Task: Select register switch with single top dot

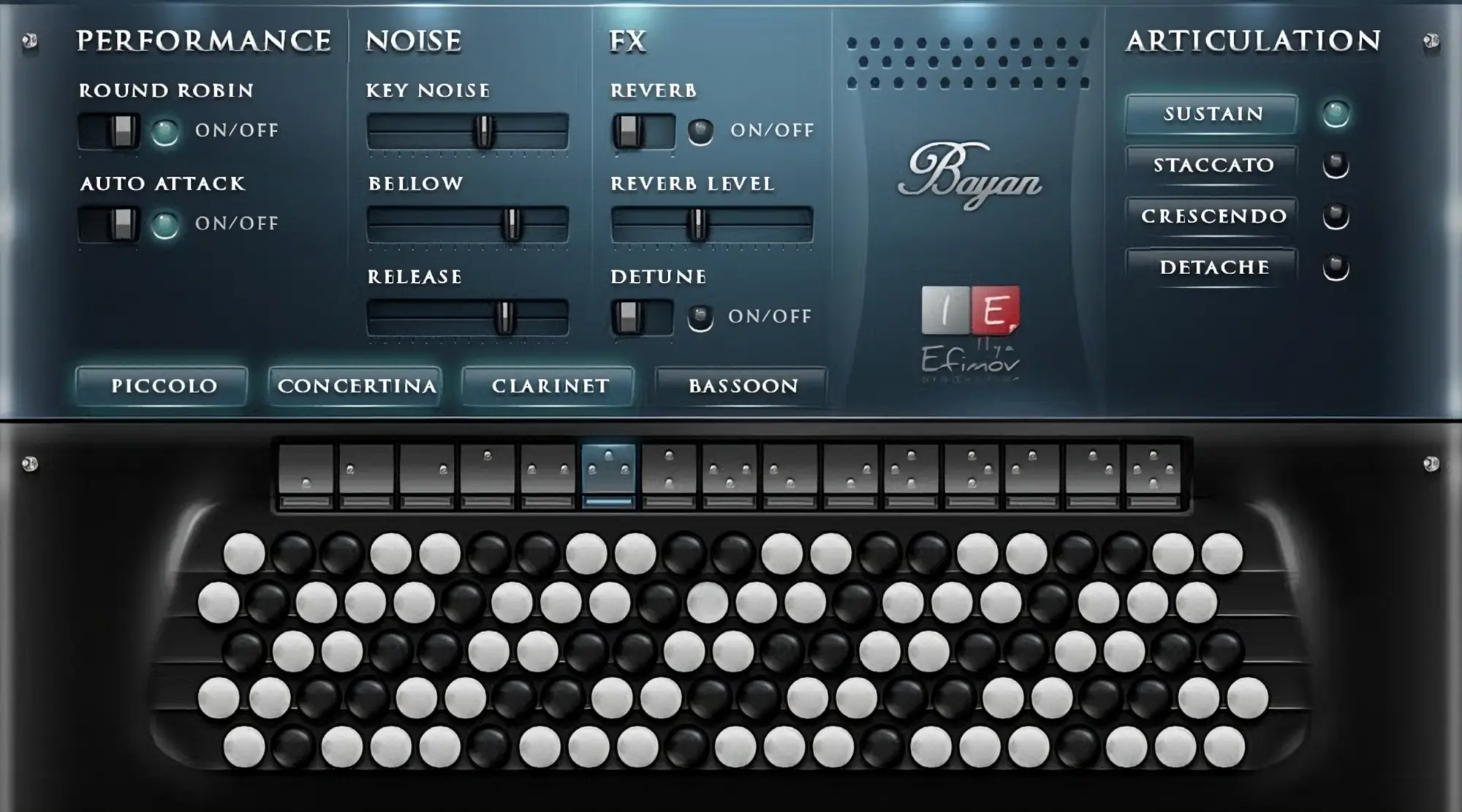Action: click(488, 469)
